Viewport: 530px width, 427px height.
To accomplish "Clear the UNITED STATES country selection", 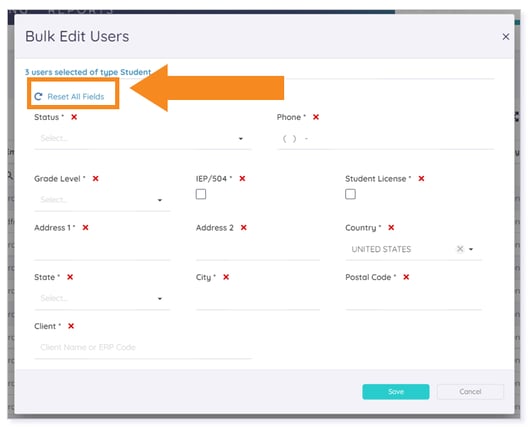I will [460, 249].
